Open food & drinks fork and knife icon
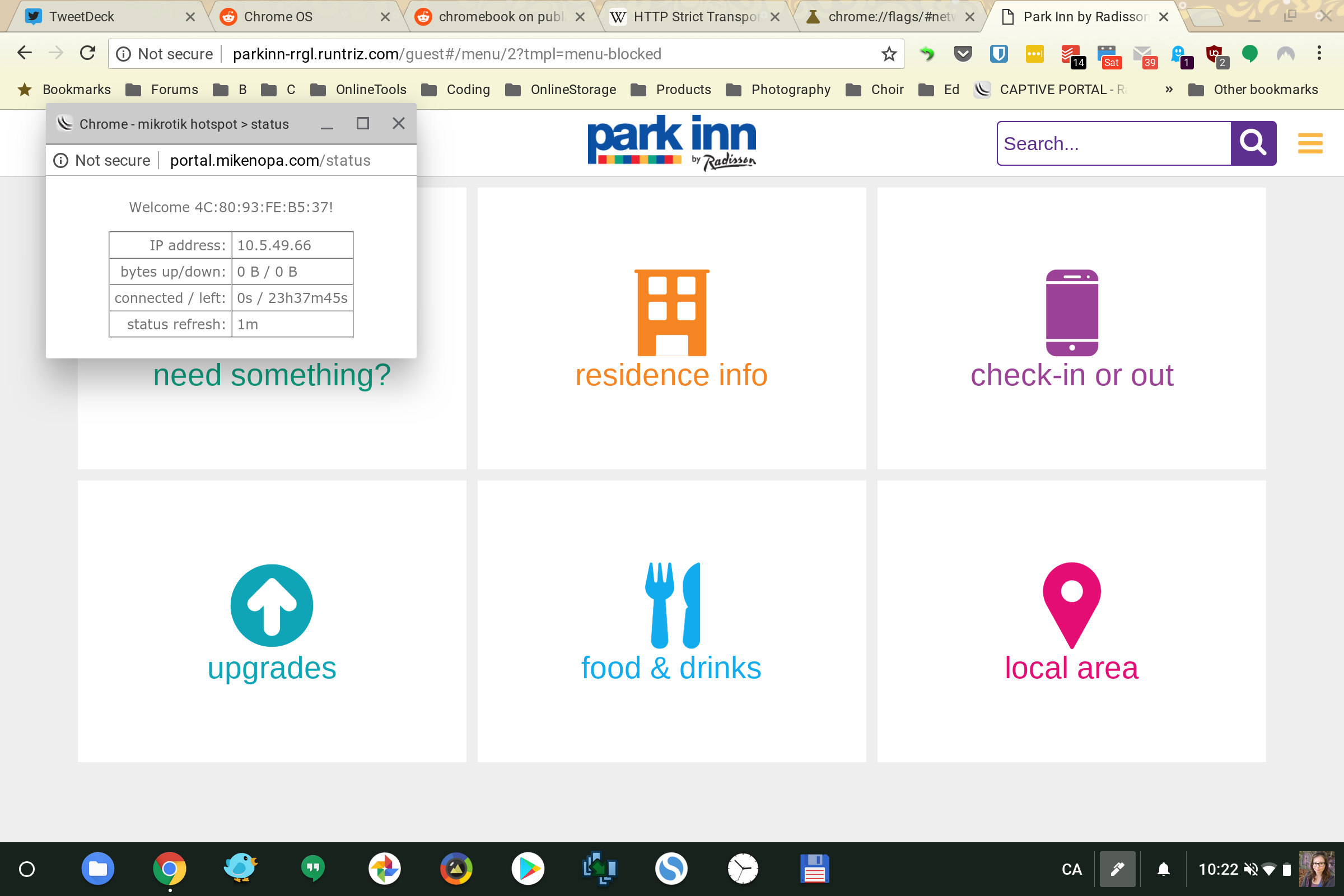 pos(671,605)
